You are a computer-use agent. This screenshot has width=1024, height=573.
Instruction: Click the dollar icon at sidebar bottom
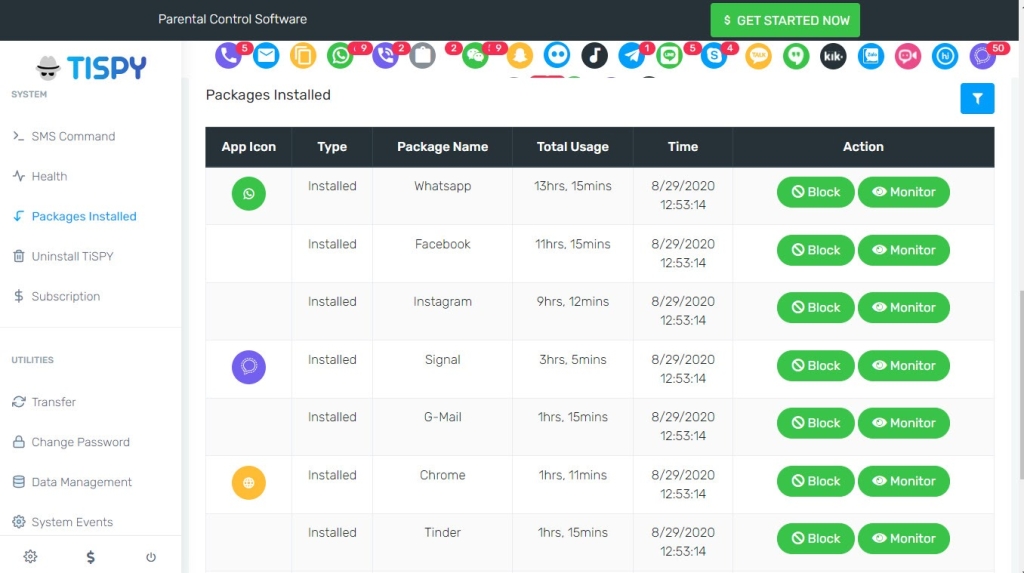pyautogui.click(x=91, y=557)
